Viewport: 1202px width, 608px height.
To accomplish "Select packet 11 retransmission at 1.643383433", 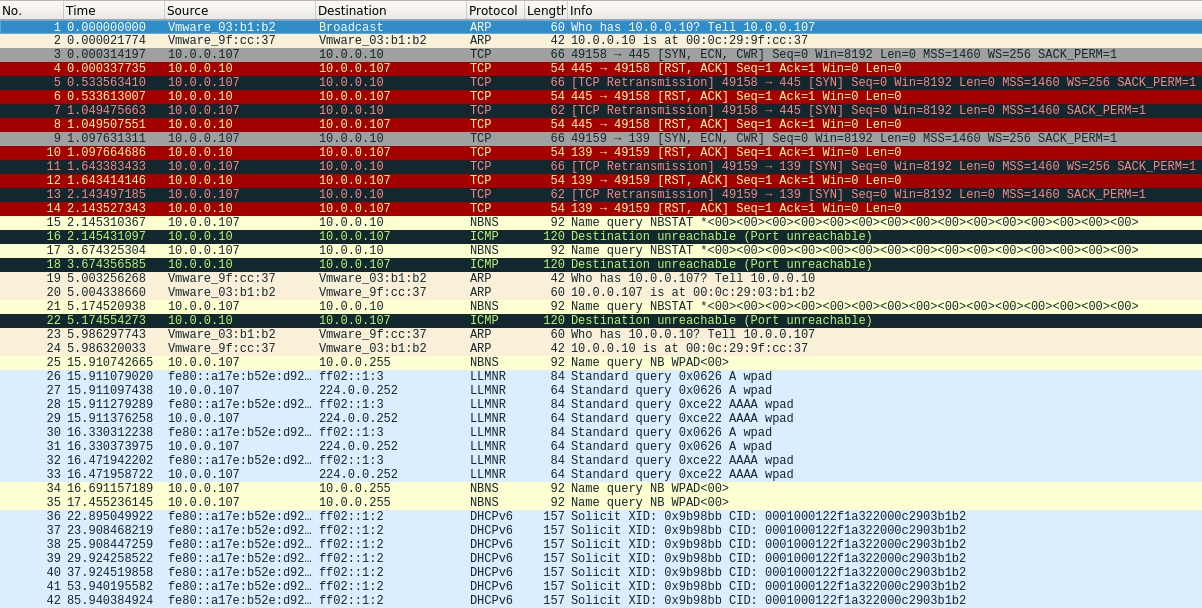I will pyautogui.click(x=601, y=167).
